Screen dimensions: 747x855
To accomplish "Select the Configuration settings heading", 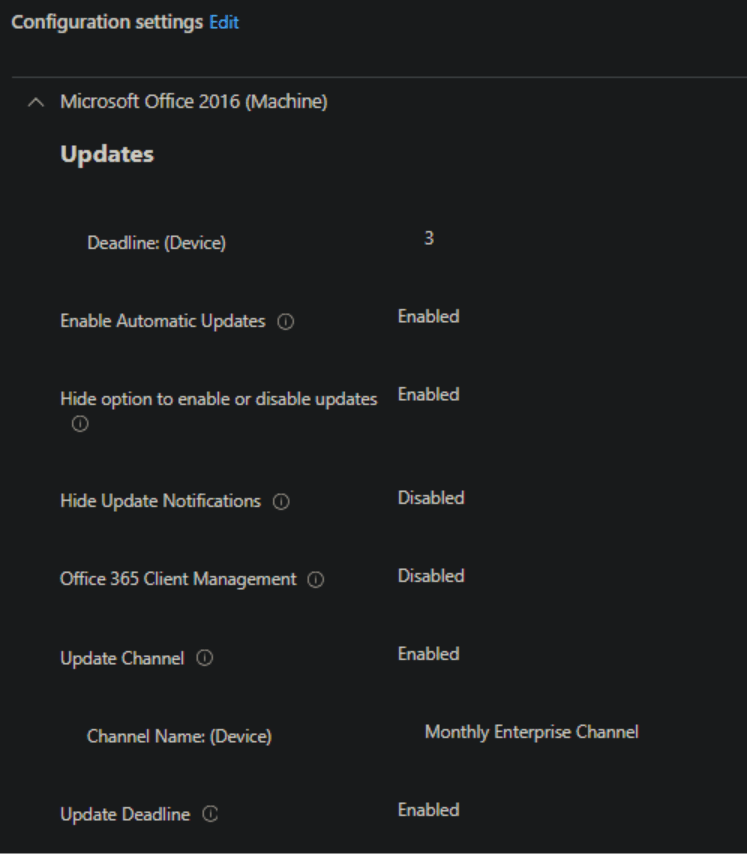I will coord(107,22).
